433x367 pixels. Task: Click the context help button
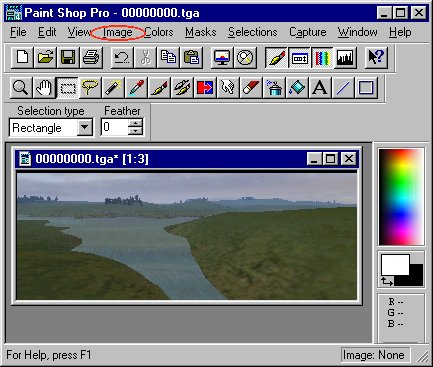point(376,58)
